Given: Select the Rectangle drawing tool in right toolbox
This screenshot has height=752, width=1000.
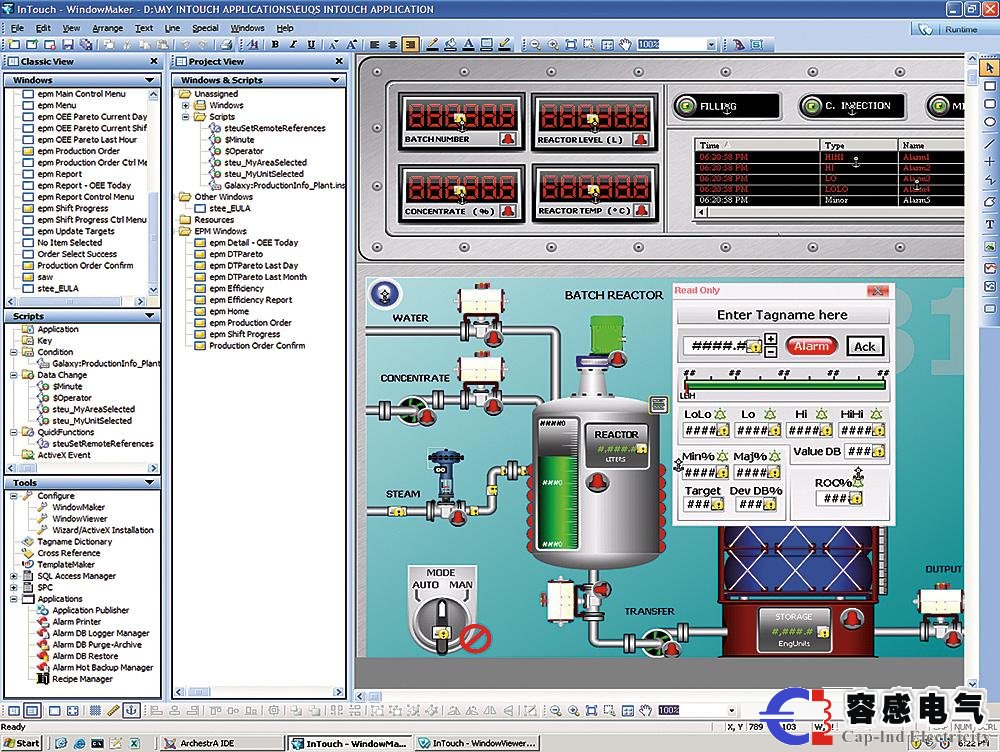Looking at the screenshot, I should coord(989,86).
